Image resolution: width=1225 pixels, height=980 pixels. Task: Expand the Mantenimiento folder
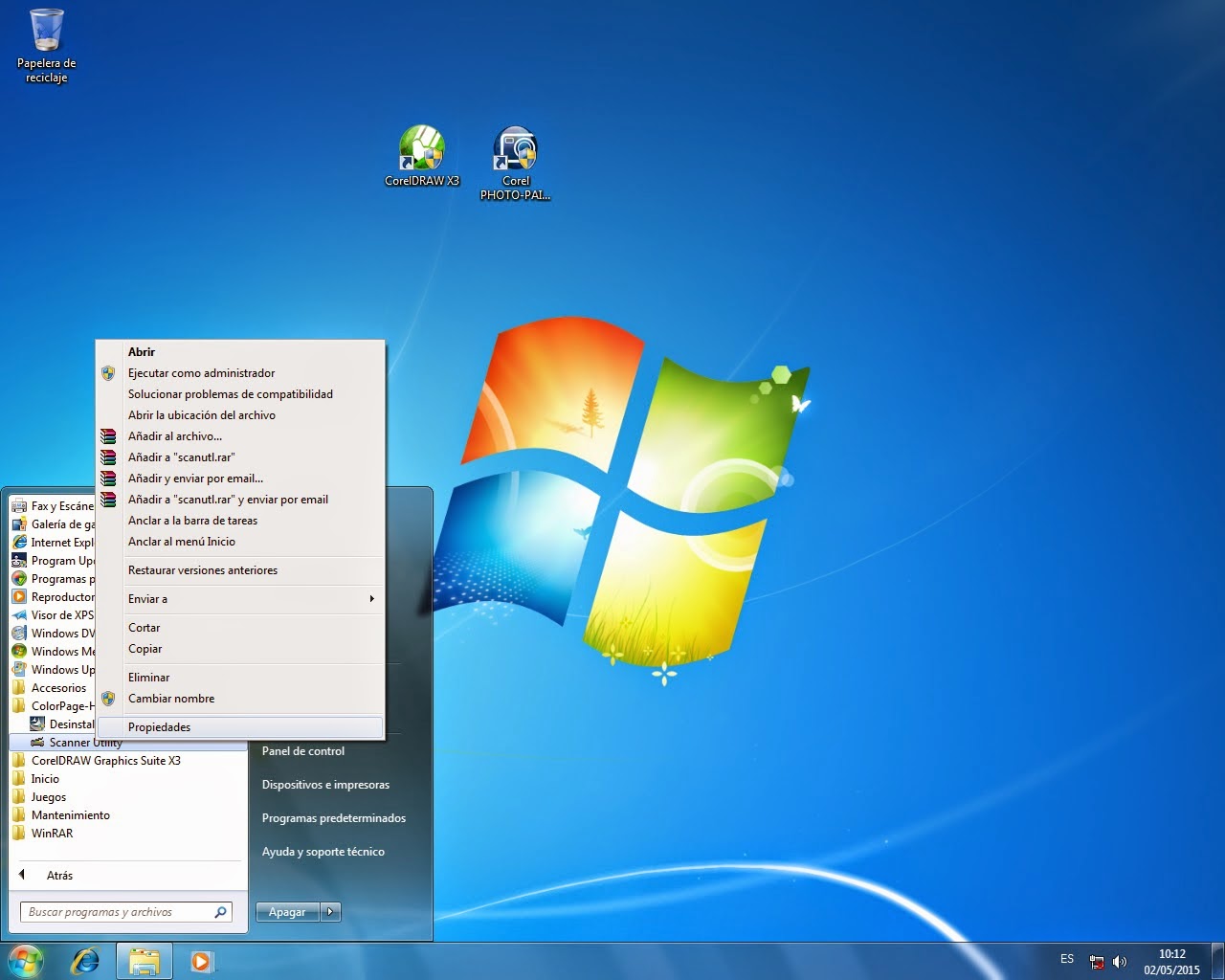coord(60,814)
